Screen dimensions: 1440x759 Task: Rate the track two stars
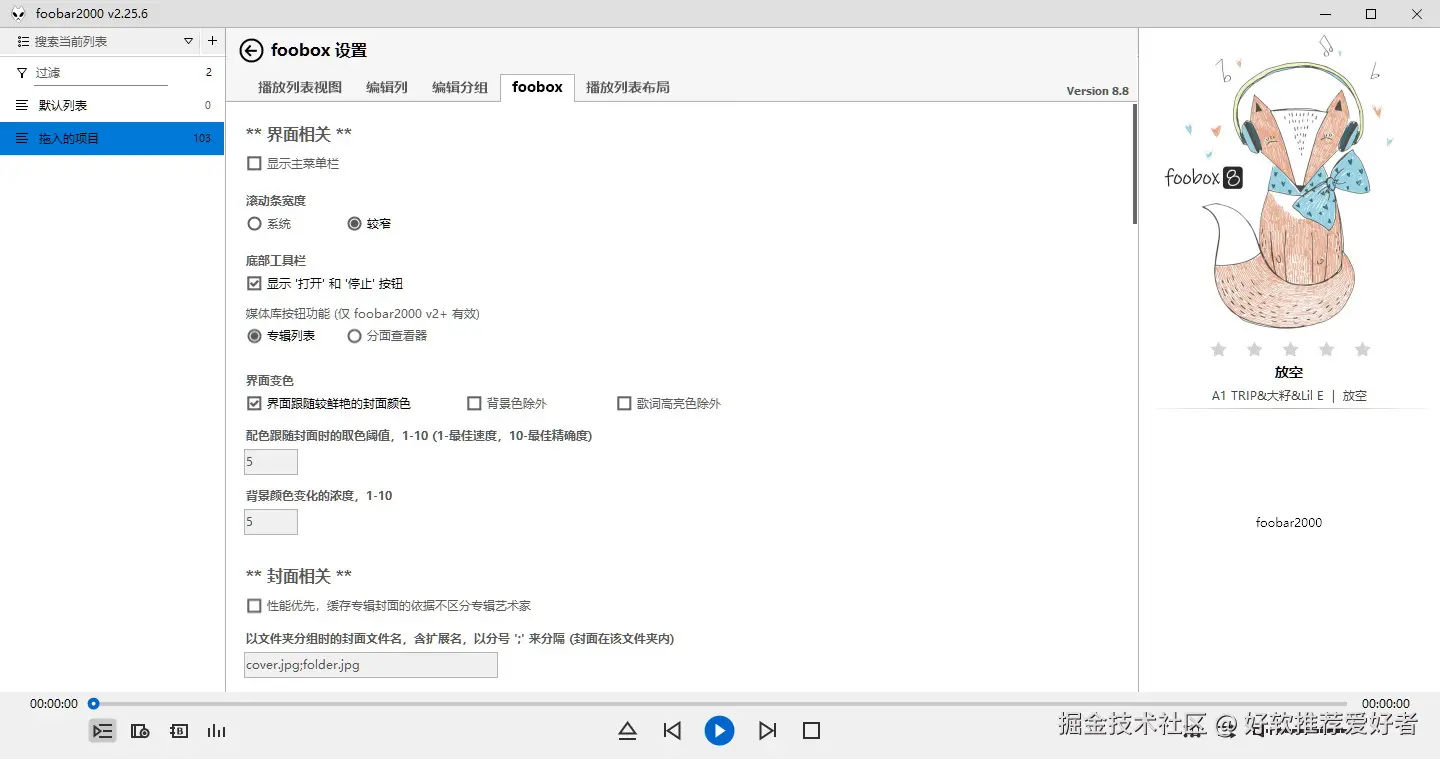(x=1254, y=349)
